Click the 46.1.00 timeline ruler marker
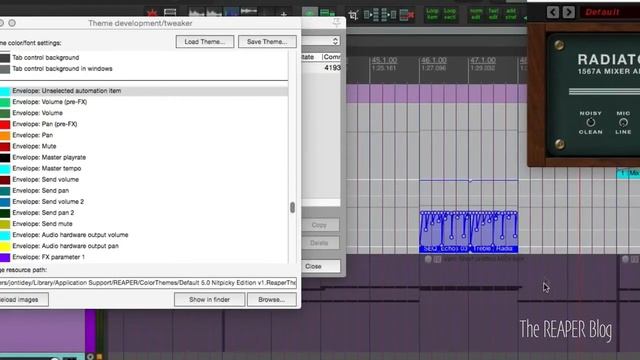The width and height of the screenshot is (640, 360). coord(433,60)
